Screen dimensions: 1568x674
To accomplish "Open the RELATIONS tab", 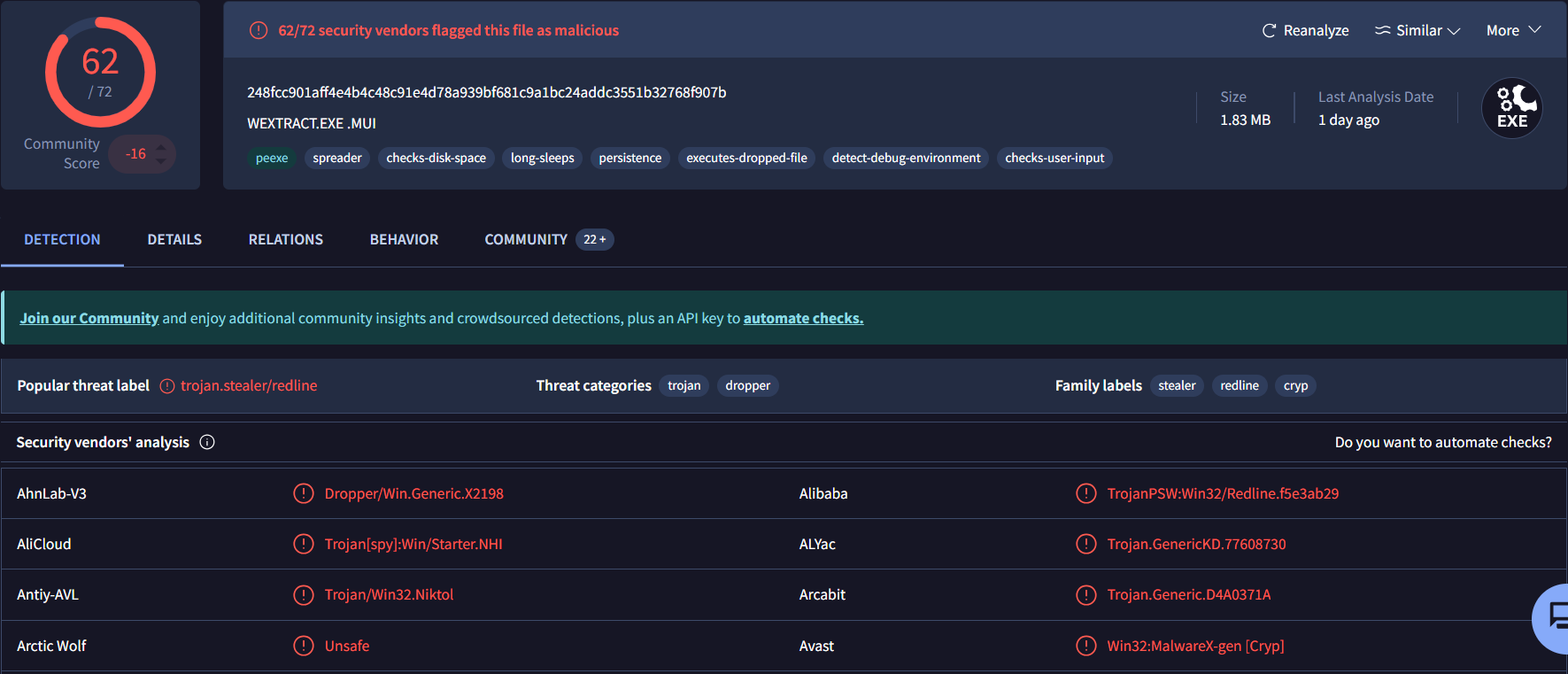I will coord(285,239).
